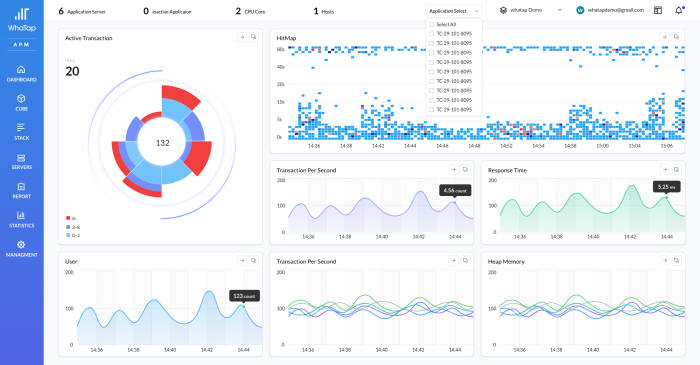Check the first TC-29-101-8095 application checkbox
This screenshot has height=365, width=700.
pyautogui.click(x=431, y=34)
